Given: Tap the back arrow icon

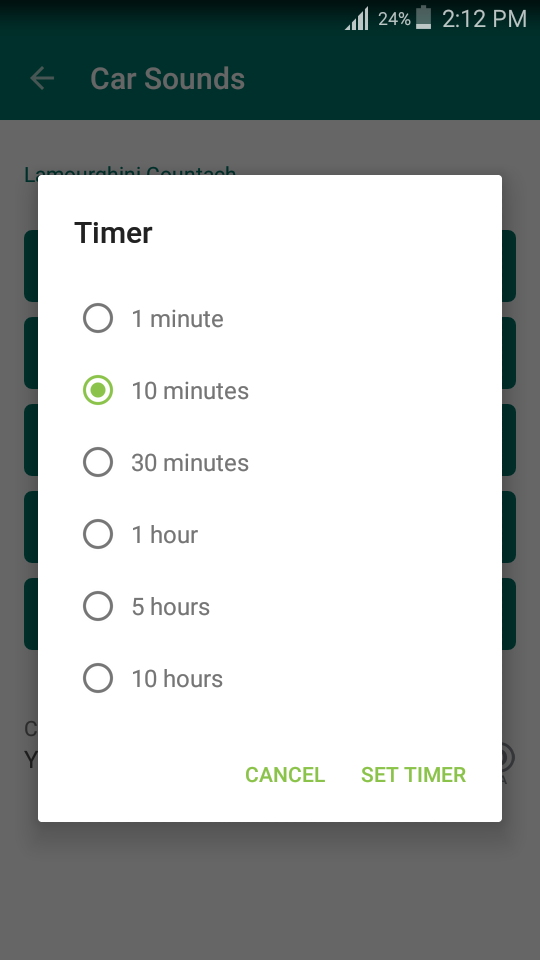Looking at the screenshot, I should point(42,78).
